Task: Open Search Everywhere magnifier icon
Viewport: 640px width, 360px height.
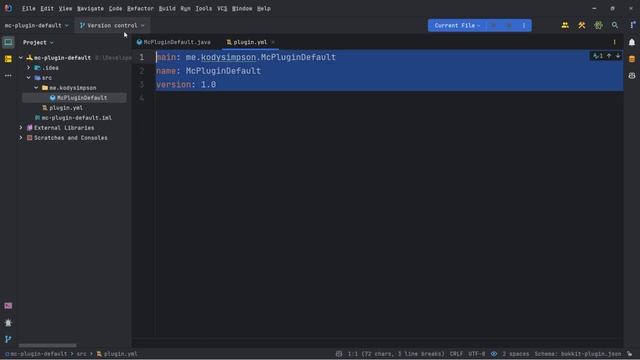Action: [615, 25]
